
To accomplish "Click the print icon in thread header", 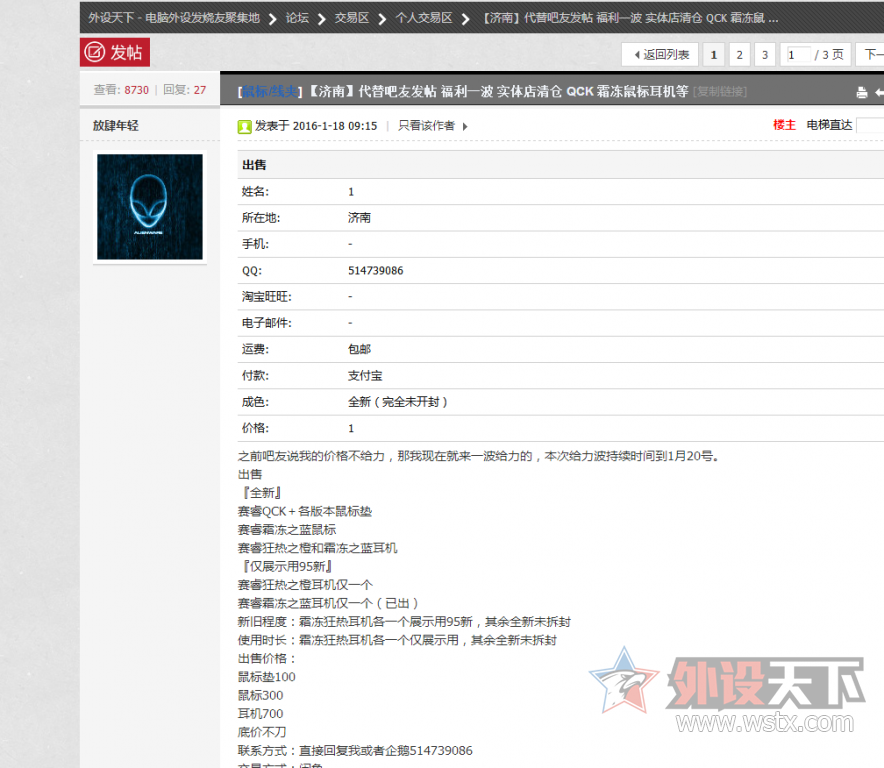I will click(x=861, y=92).
